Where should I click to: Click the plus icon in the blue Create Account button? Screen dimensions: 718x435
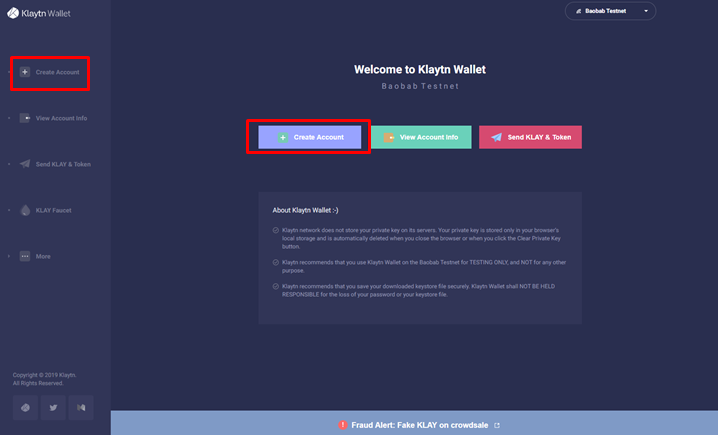coord(283,137)
